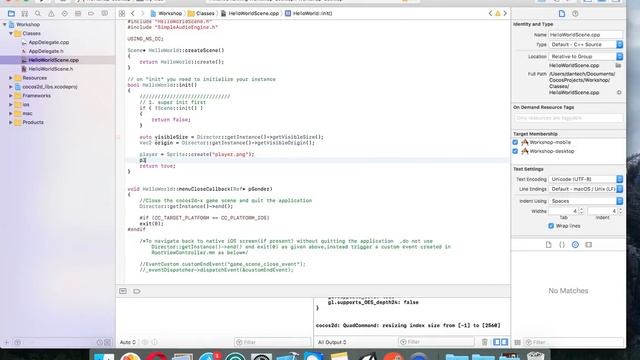Show the Quick Help inspector
Screen dimensions: 640x360
[x=575, y=13]
